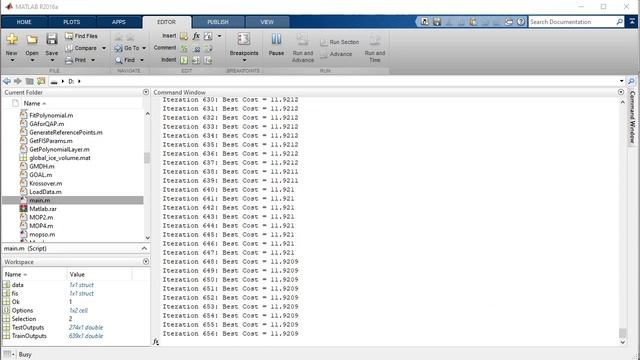This screenshot has height=360, width=640.
Task: Click the Search Documentation field
Action: point(572,22)
